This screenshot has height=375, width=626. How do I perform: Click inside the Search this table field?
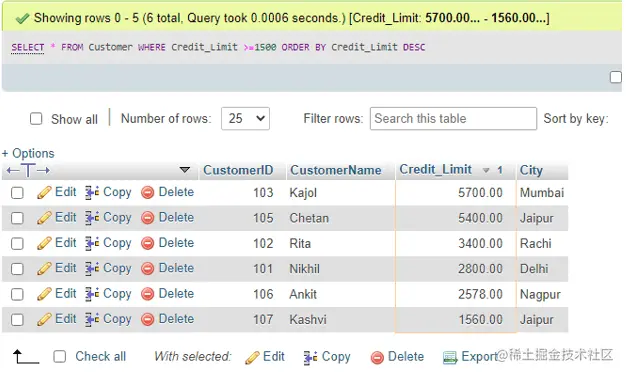point(453,119)
